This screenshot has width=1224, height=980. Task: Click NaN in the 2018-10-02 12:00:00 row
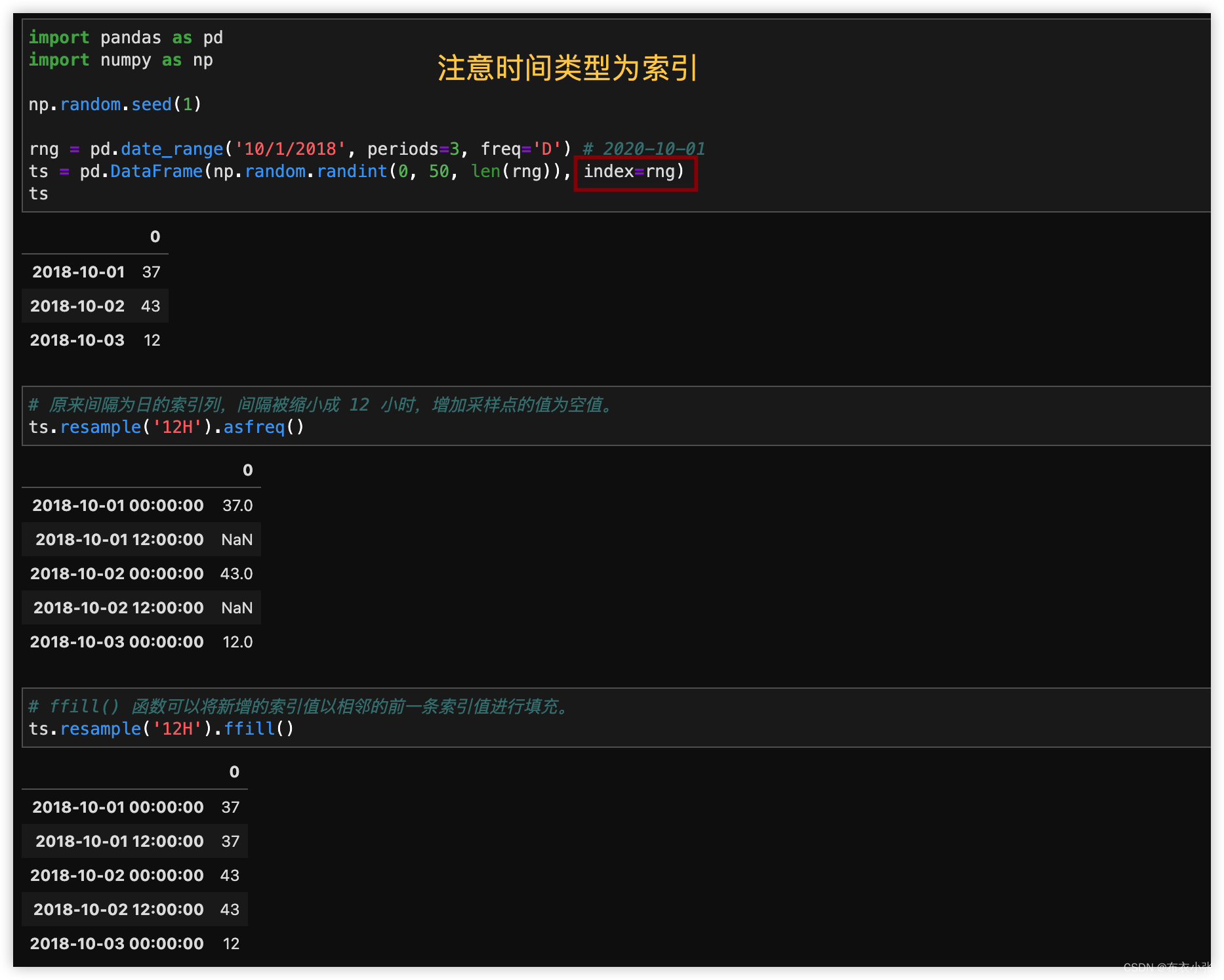coord(237,607)
